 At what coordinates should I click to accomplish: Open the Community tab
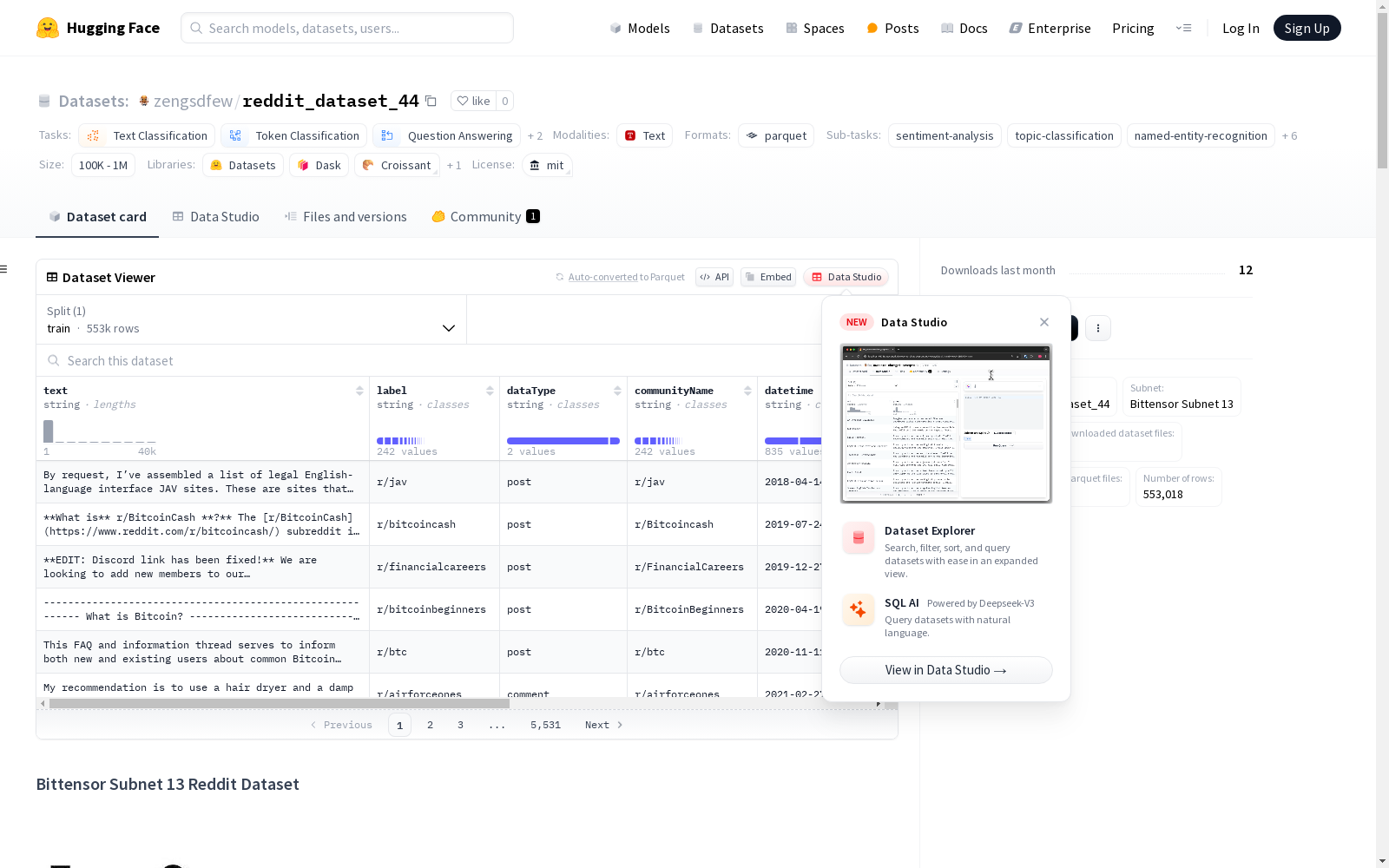point(486,217)
